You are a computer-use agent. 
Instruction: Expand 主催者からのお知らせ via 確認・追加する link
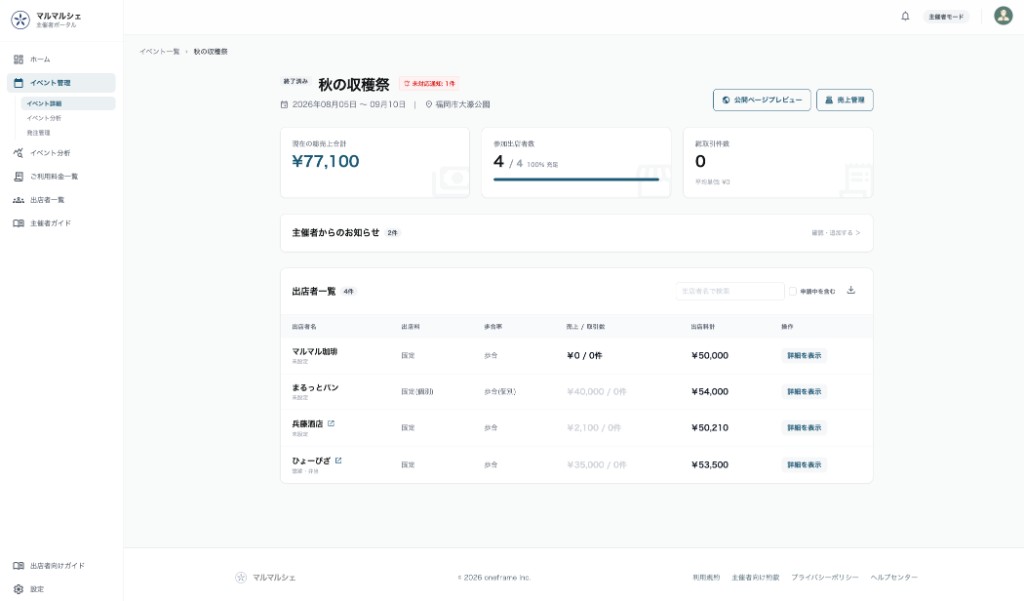coord(836,233)
